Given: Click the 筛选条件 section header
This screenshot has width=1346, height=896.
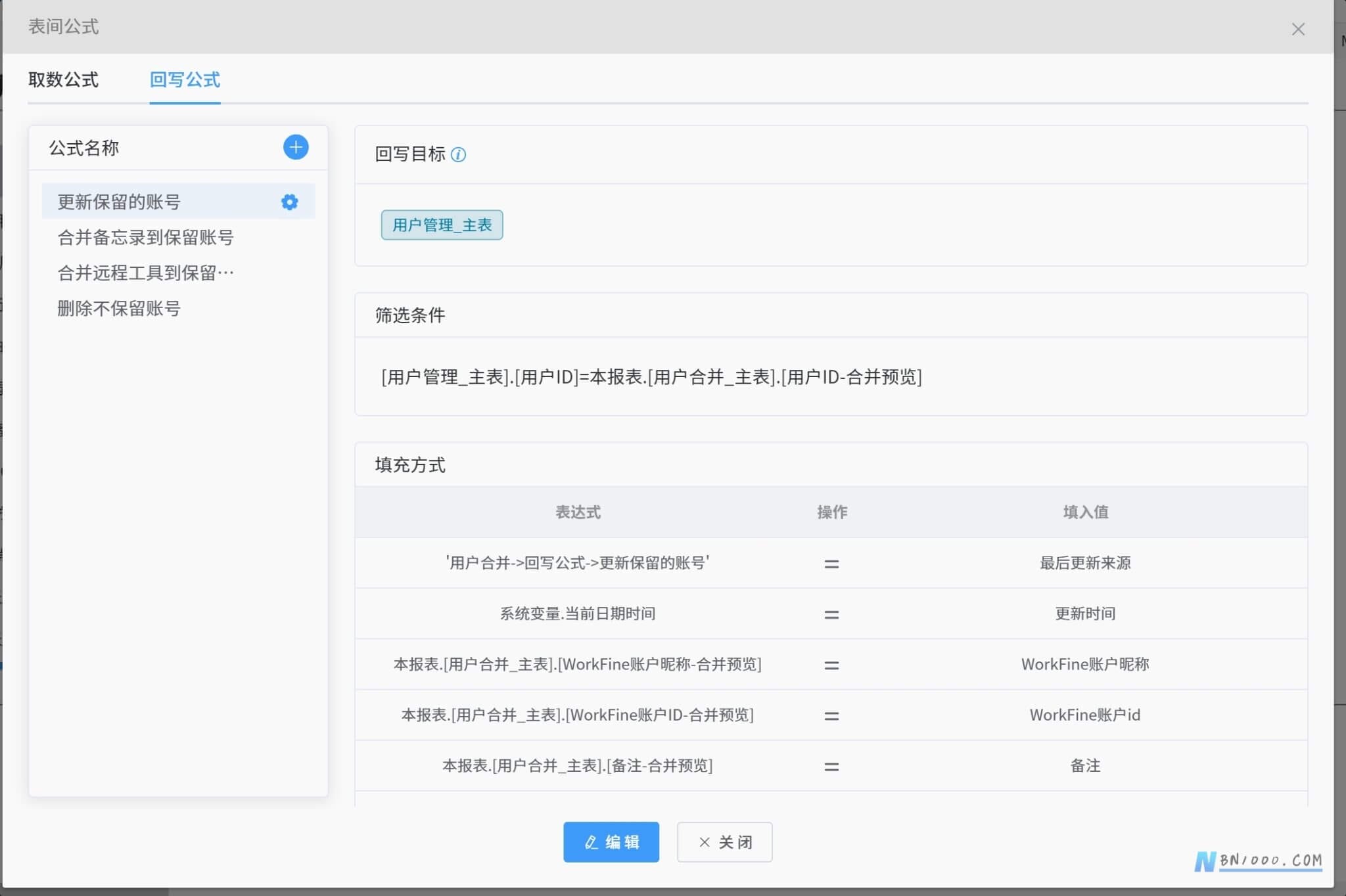Looking at the screenshot, I should pyautogui.click(x=410, y=315).
